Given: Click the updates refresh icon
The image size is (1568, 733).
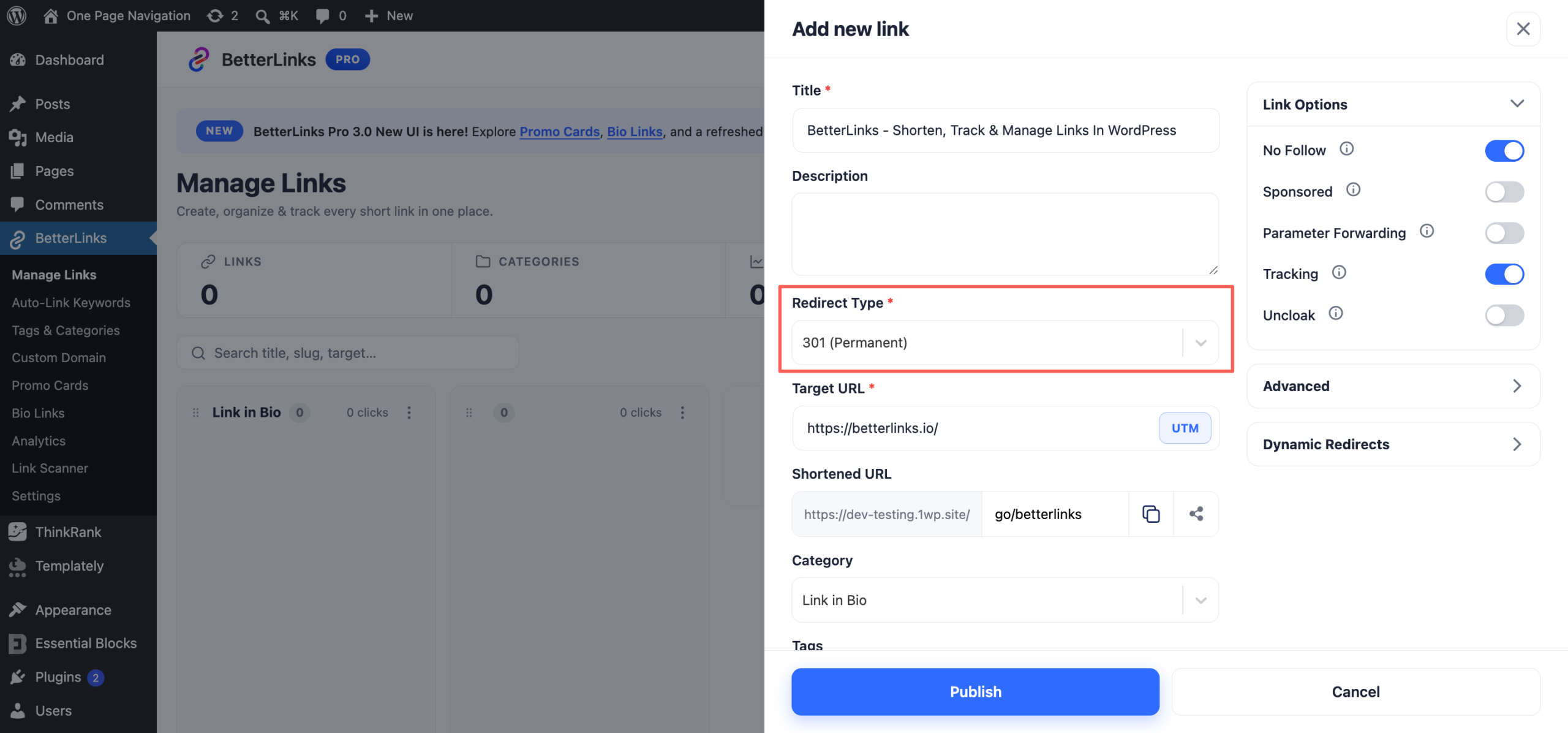Looking at the screenshot, I should coord(215,15).
